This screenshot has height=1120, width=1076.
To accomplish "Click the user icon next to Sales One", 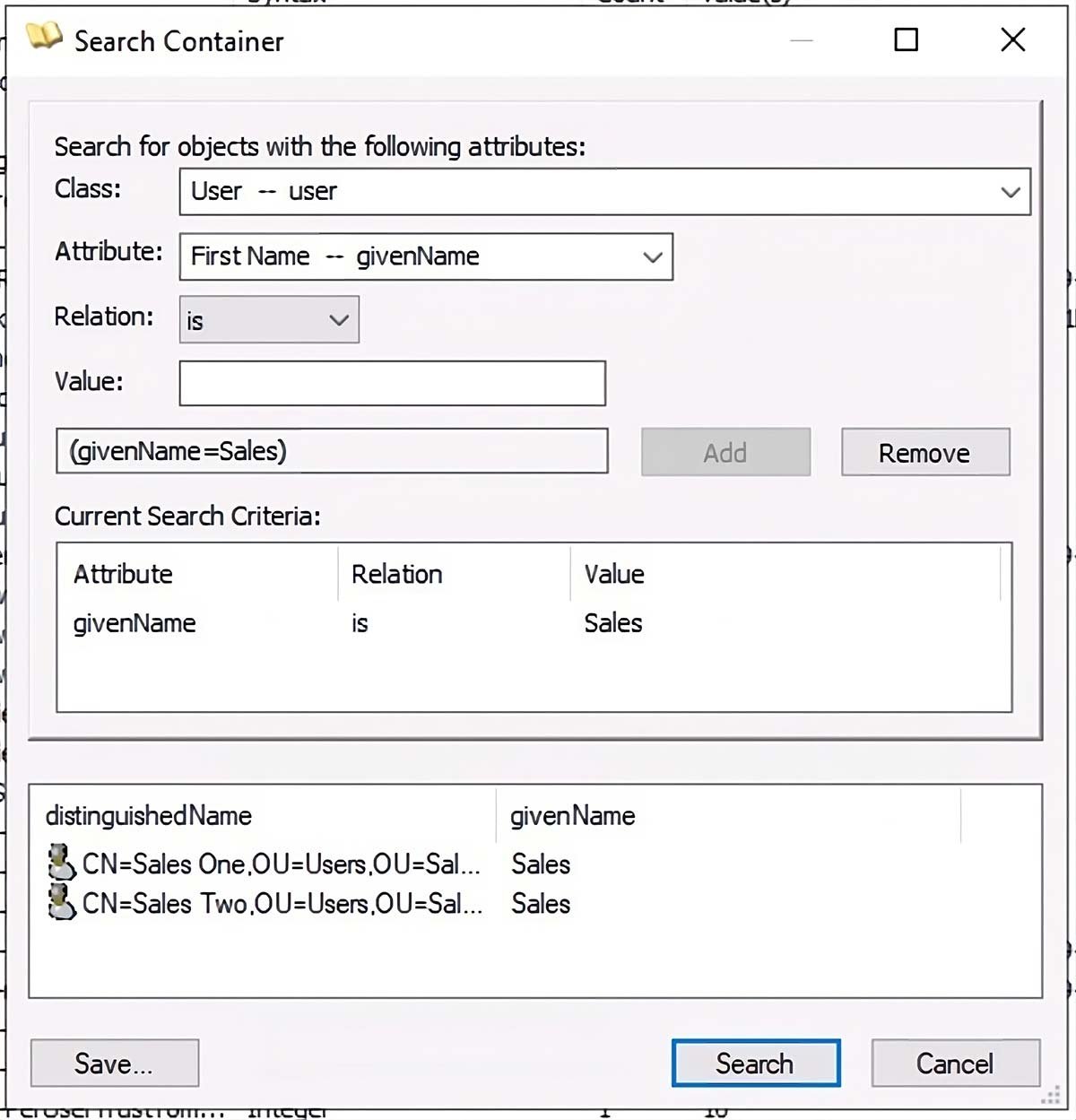I will tap(61, 864).
